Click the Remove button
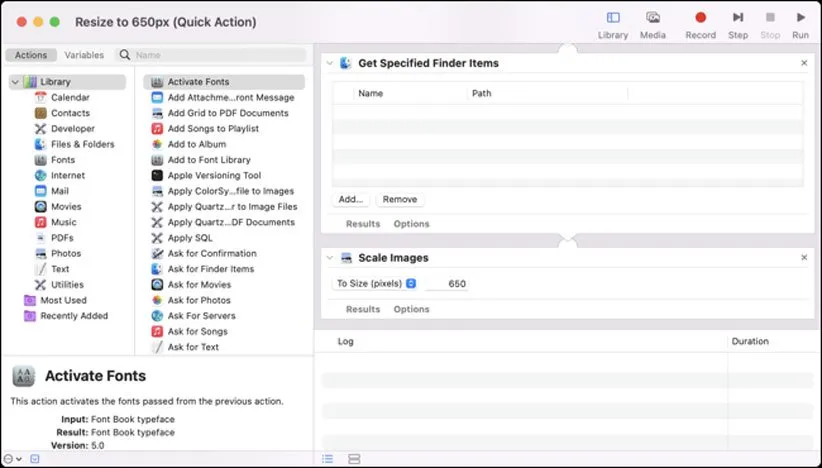 (x=399, y=199)
